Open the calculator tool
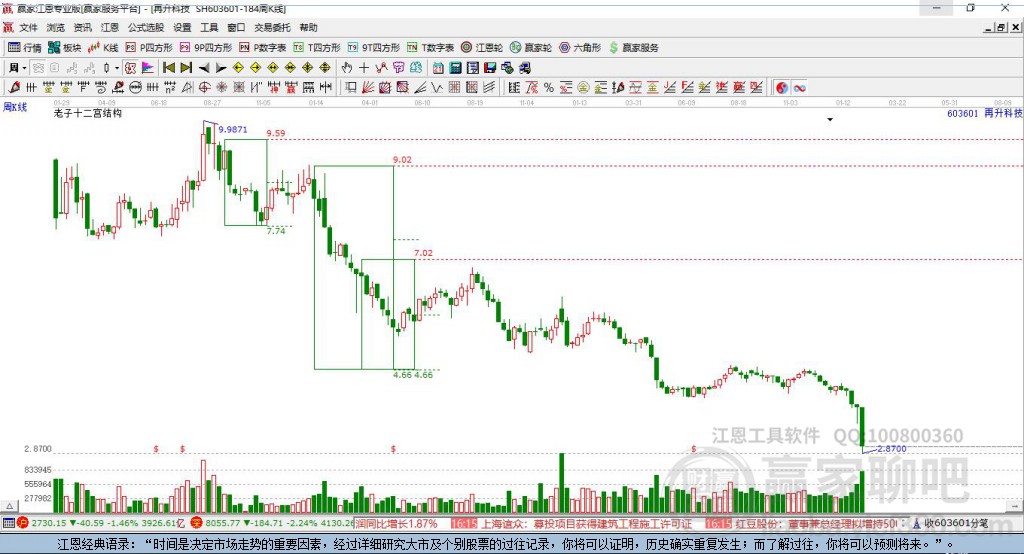Screen dimensions: 1024x554 click(455, 68)
